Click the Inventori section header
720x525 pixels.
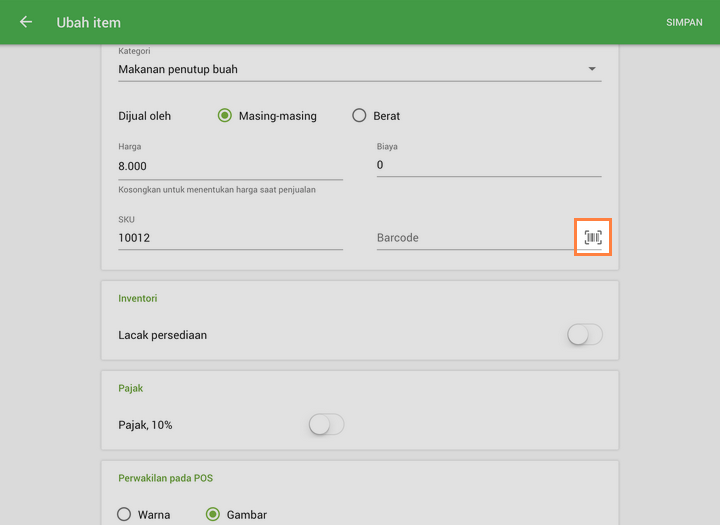138,298
